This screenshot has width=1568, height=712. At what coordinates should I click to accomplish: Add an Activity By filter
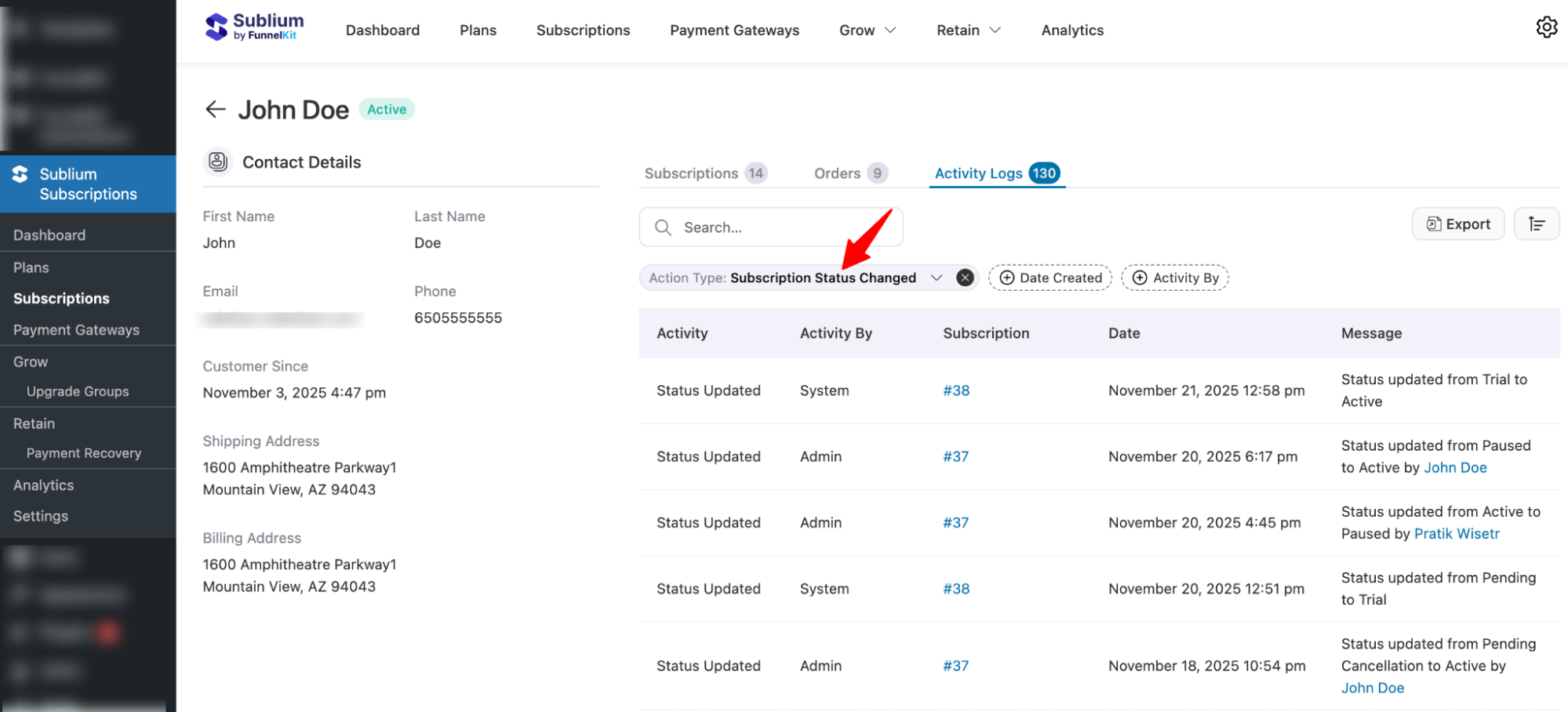pyautogui.click(x=1174, y=277)
